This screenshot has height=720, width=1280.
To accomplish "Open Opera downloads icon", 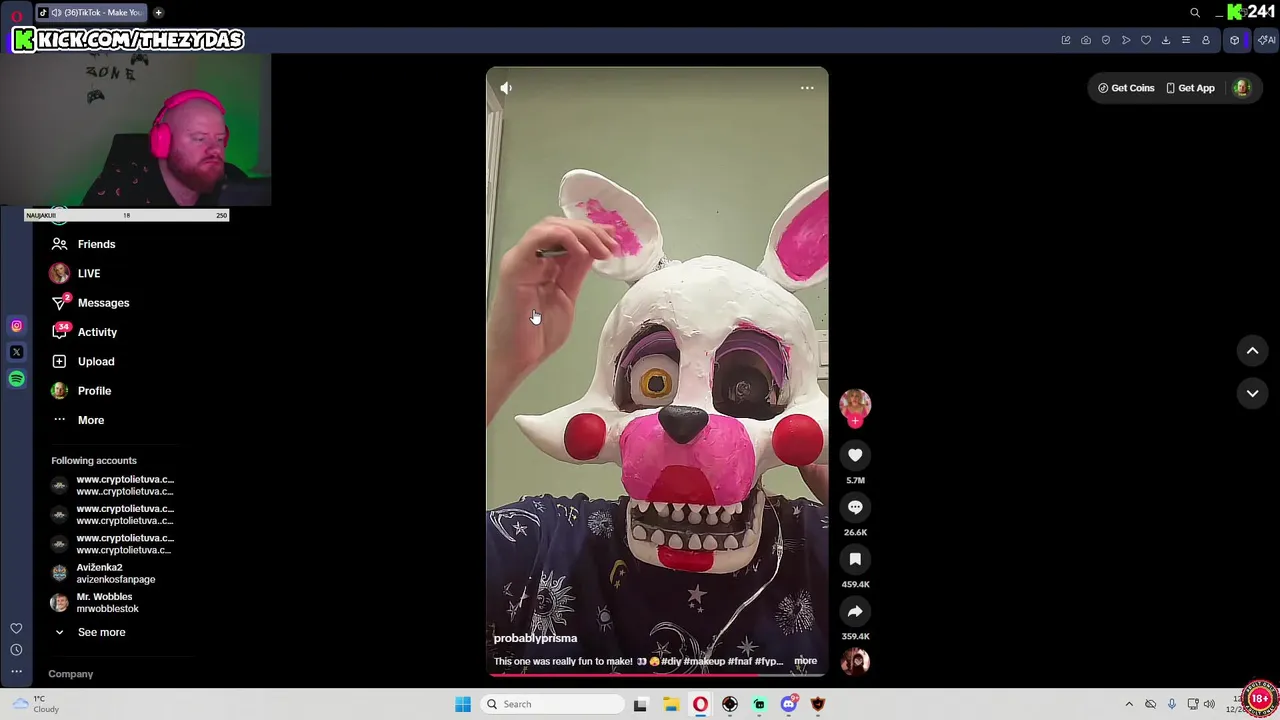I will click(x=1166, y=40).
